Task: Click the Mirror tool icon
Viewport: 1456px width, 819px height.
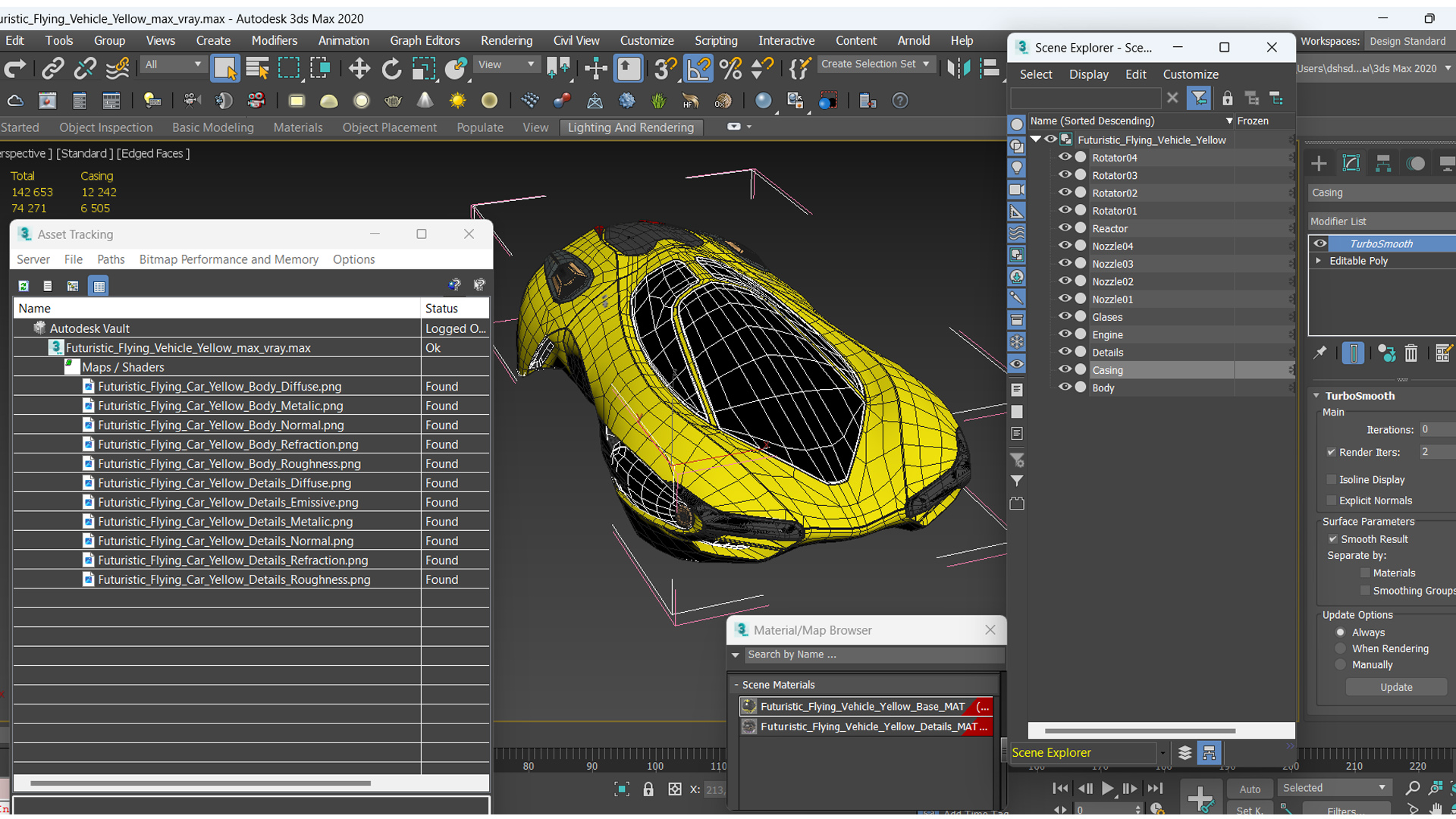Action: (x=958, y=69)
